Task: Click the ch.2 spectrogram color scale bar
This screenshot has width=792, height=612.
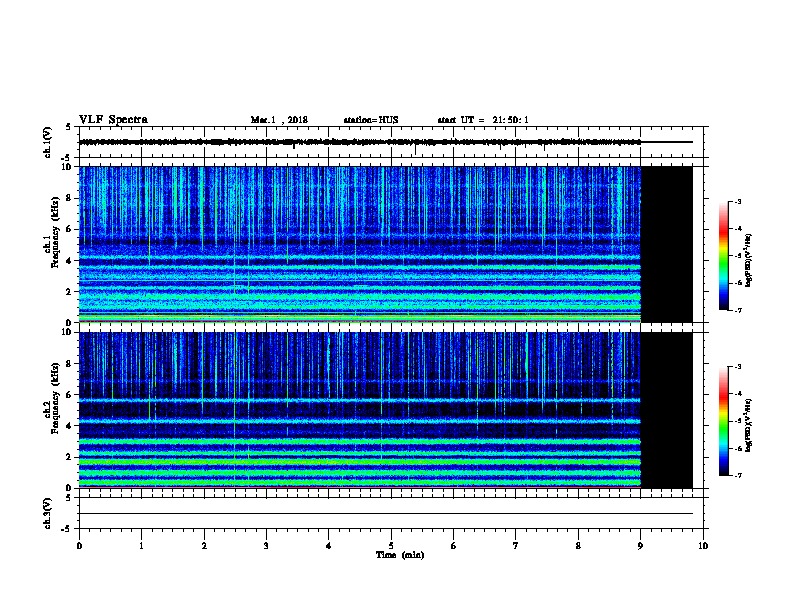Action: 723,421
